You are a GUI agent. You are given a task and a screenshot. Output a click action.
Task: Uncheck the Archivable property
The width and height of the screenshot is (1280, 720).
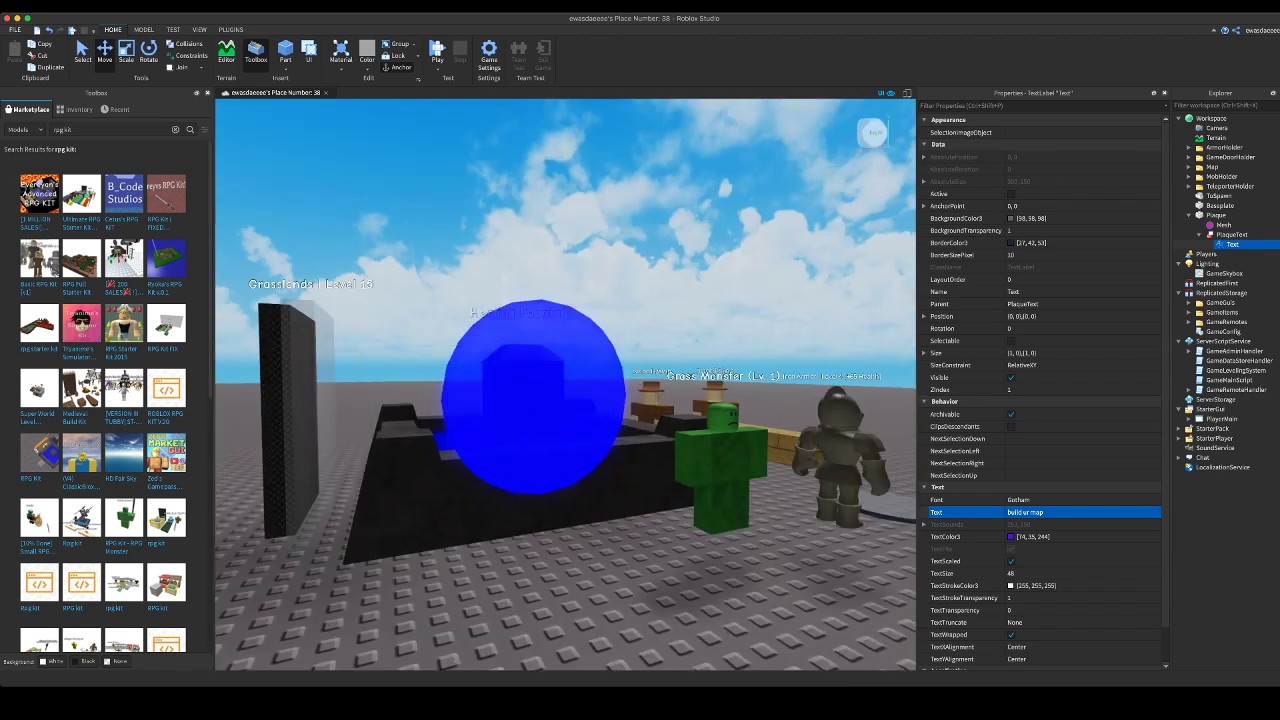tap(1011, 414)
